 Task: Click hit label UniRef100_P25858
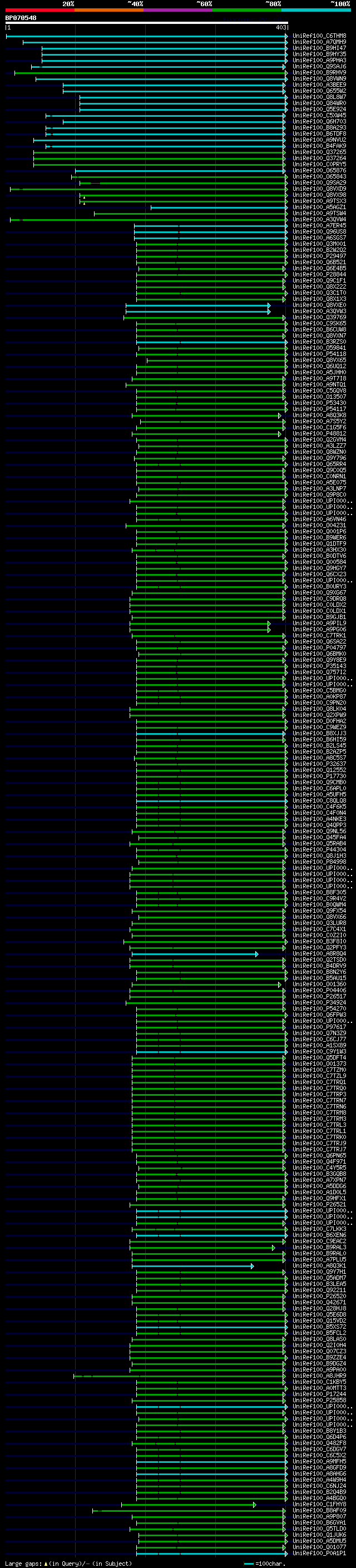(x=319, y=1400)
